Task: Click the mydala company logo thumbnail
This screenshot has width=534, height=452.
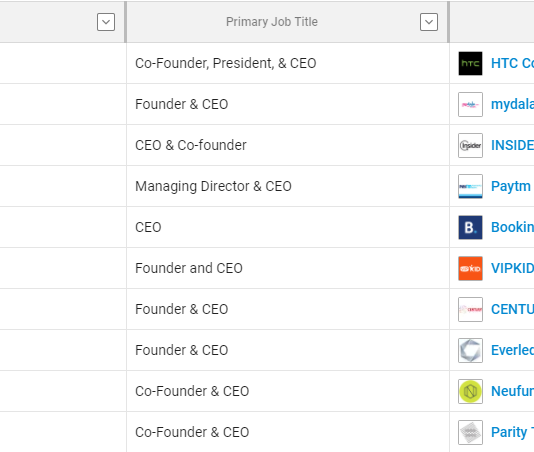Action: tap(470, 104)
